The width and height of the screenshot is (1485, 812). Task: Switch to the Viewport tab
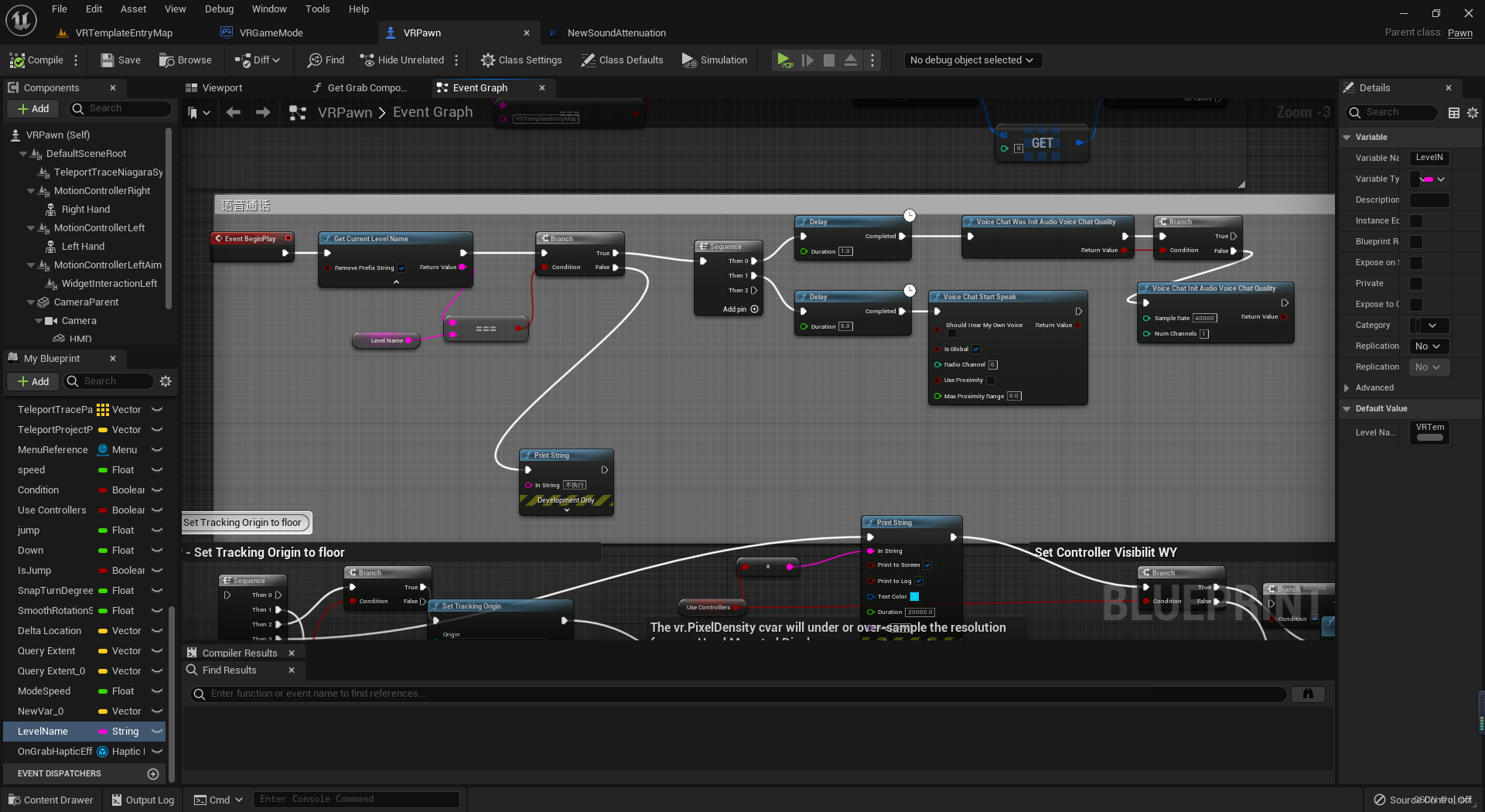point(222,88)
